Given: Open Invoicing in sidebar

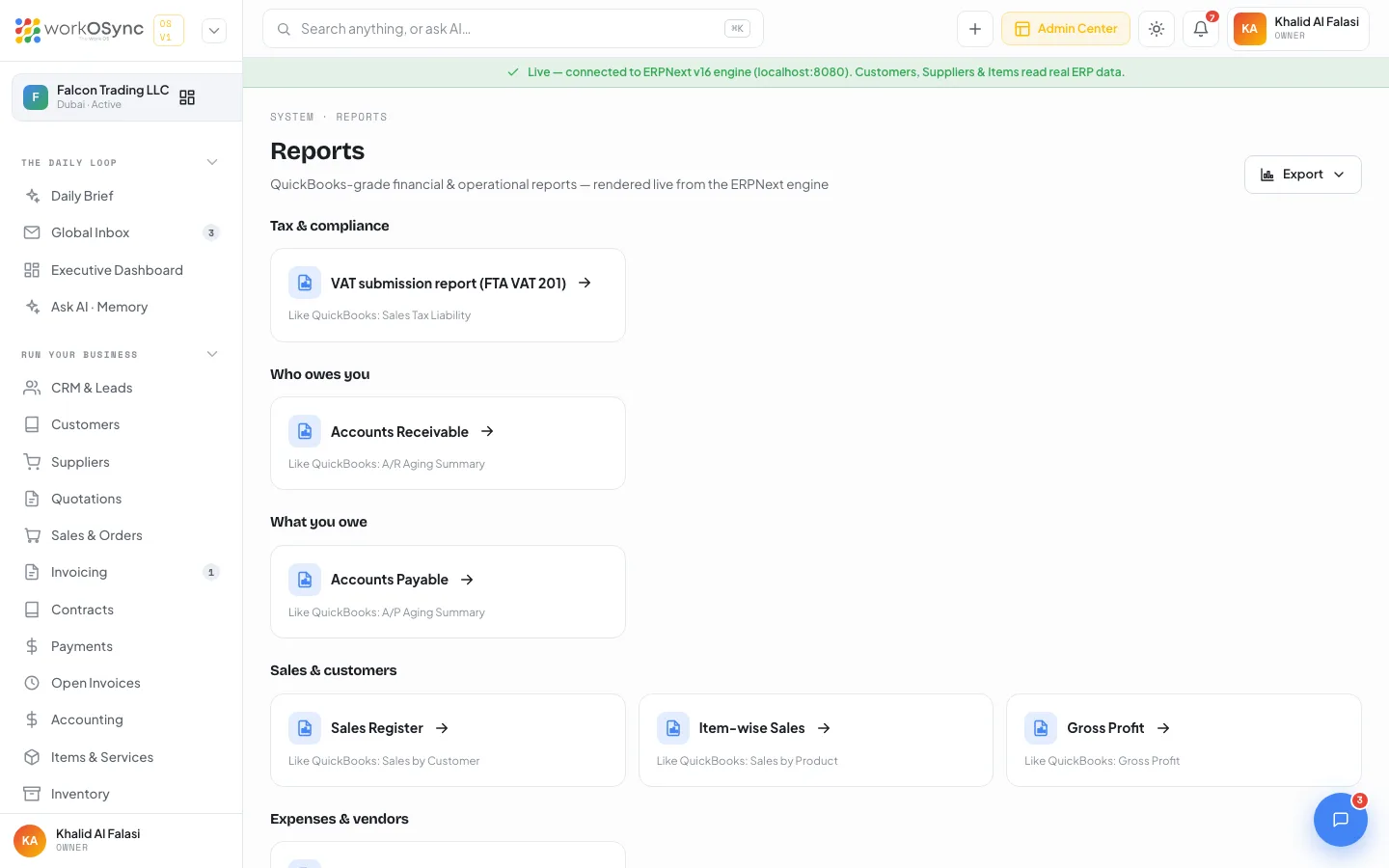Looking at the screenshot, I should (122, 572).
